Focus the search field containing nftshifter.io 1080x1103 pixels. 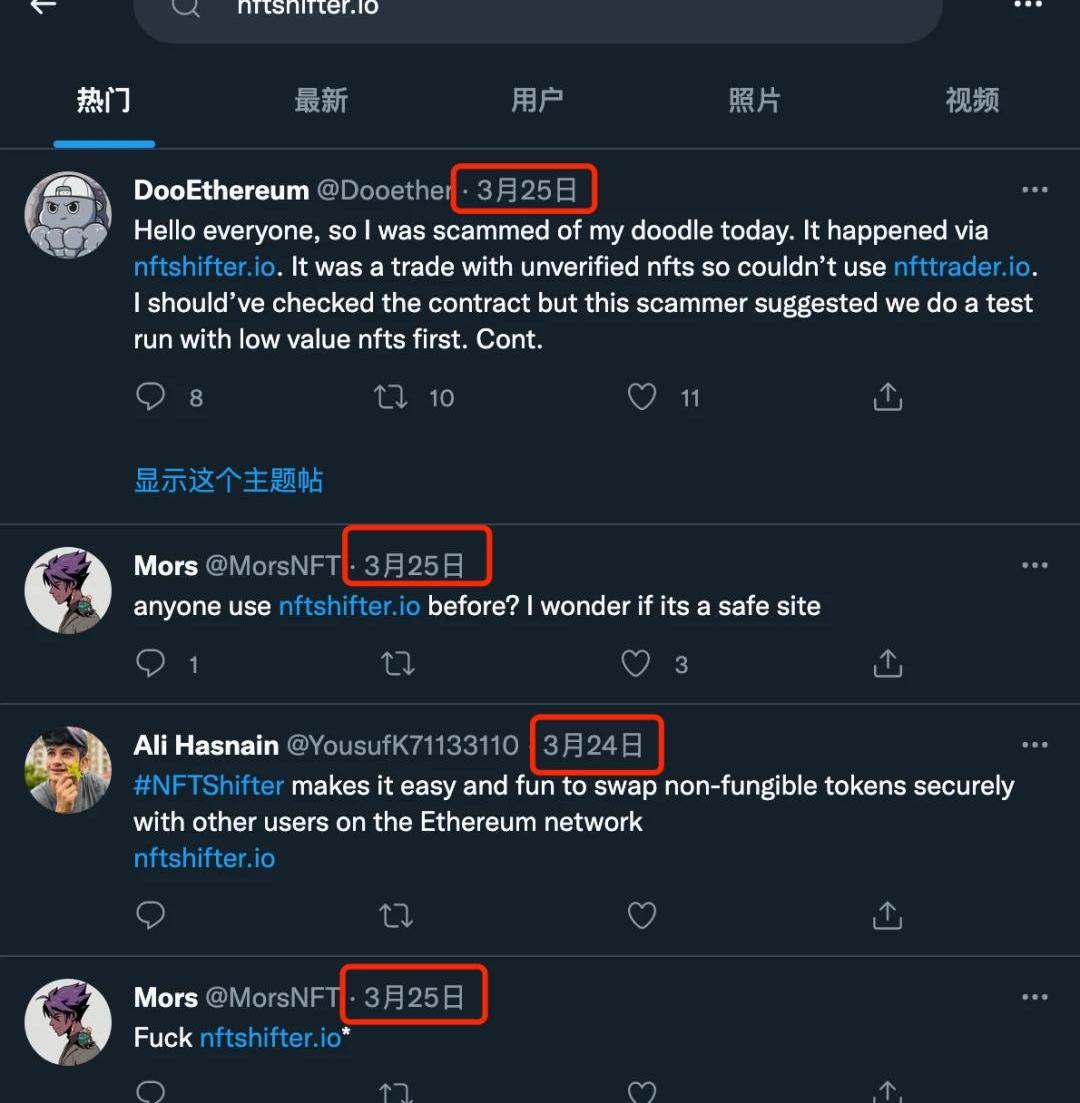[x=538, y=11]
